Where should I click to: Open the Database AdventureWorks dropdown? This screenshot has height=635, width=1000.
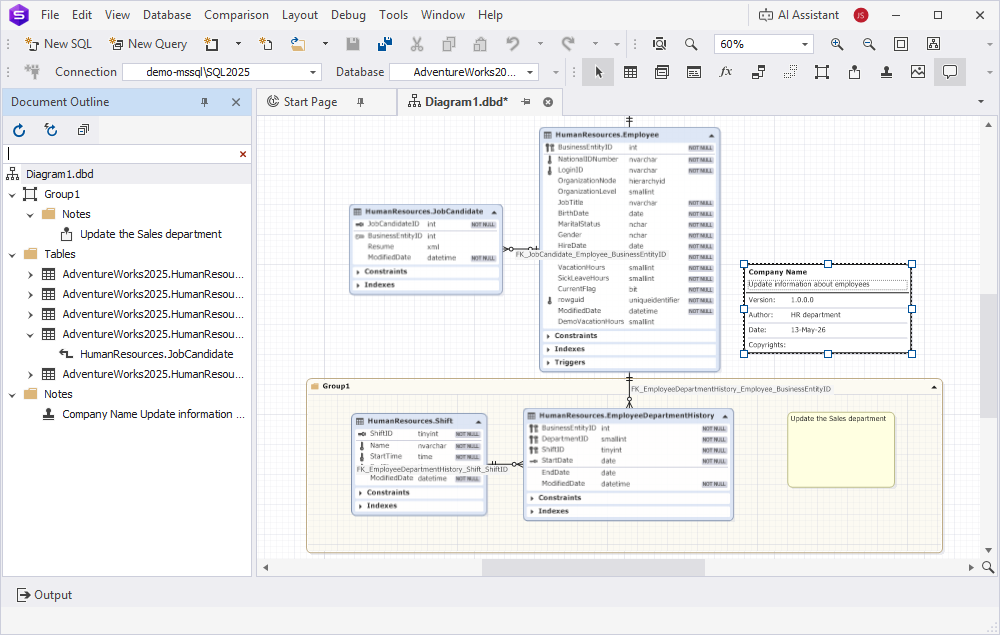530,72
